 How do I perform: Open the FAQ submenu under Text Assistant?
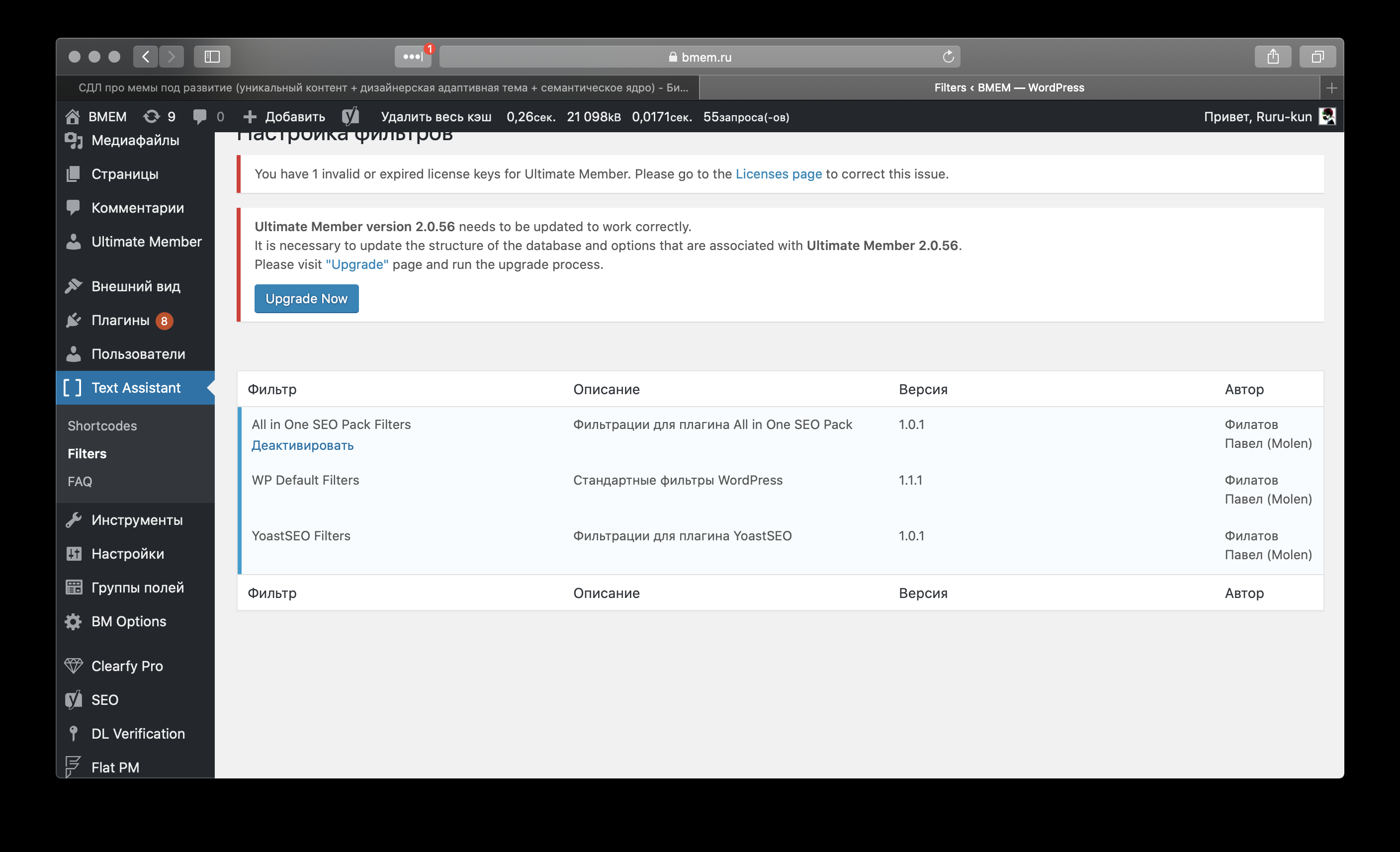click(80, 482)
